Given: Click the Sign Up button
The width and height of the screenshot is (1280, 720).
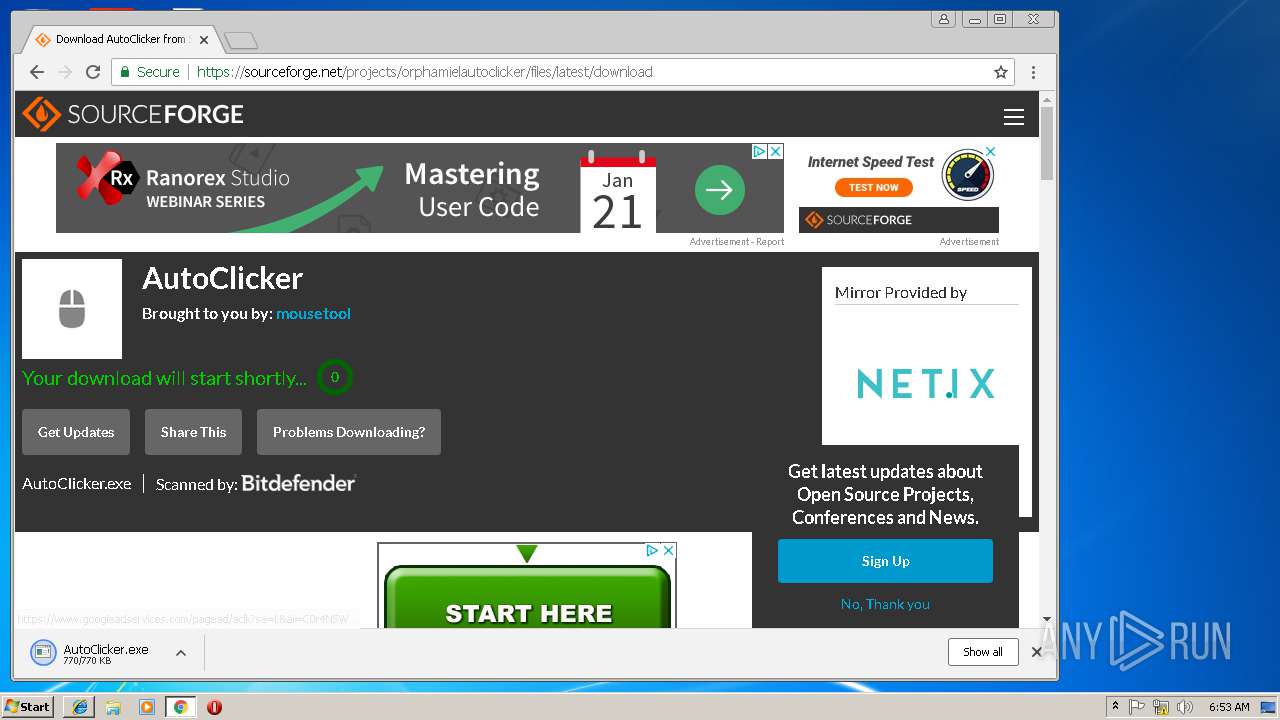Looking at the screenshot, I should click(x=885, y=561).
